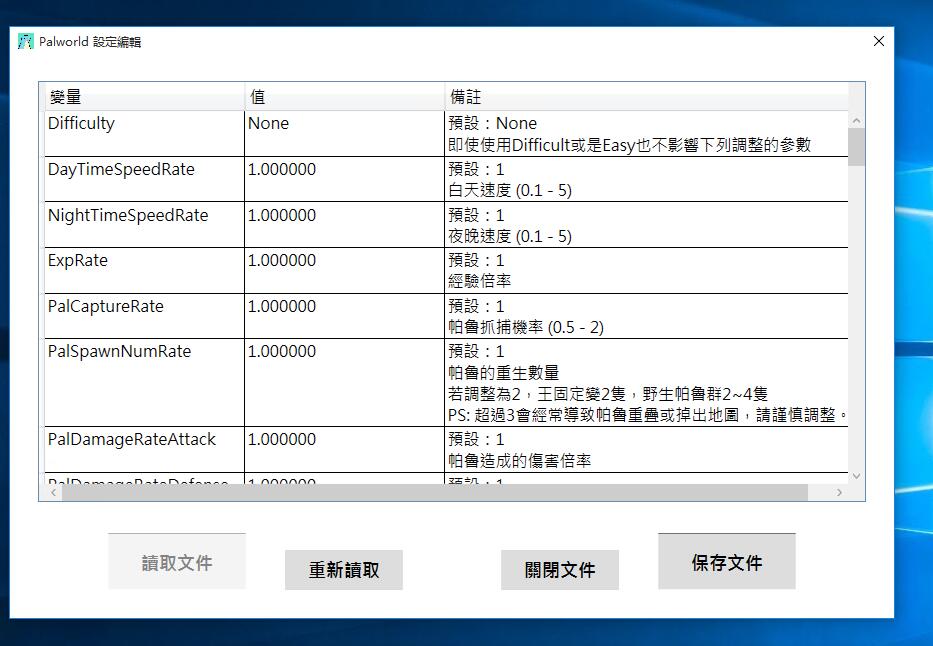Click the note 帕魯抓捕機率 (0.5 - 2)

pyautogui.click(x=526, y=327)
